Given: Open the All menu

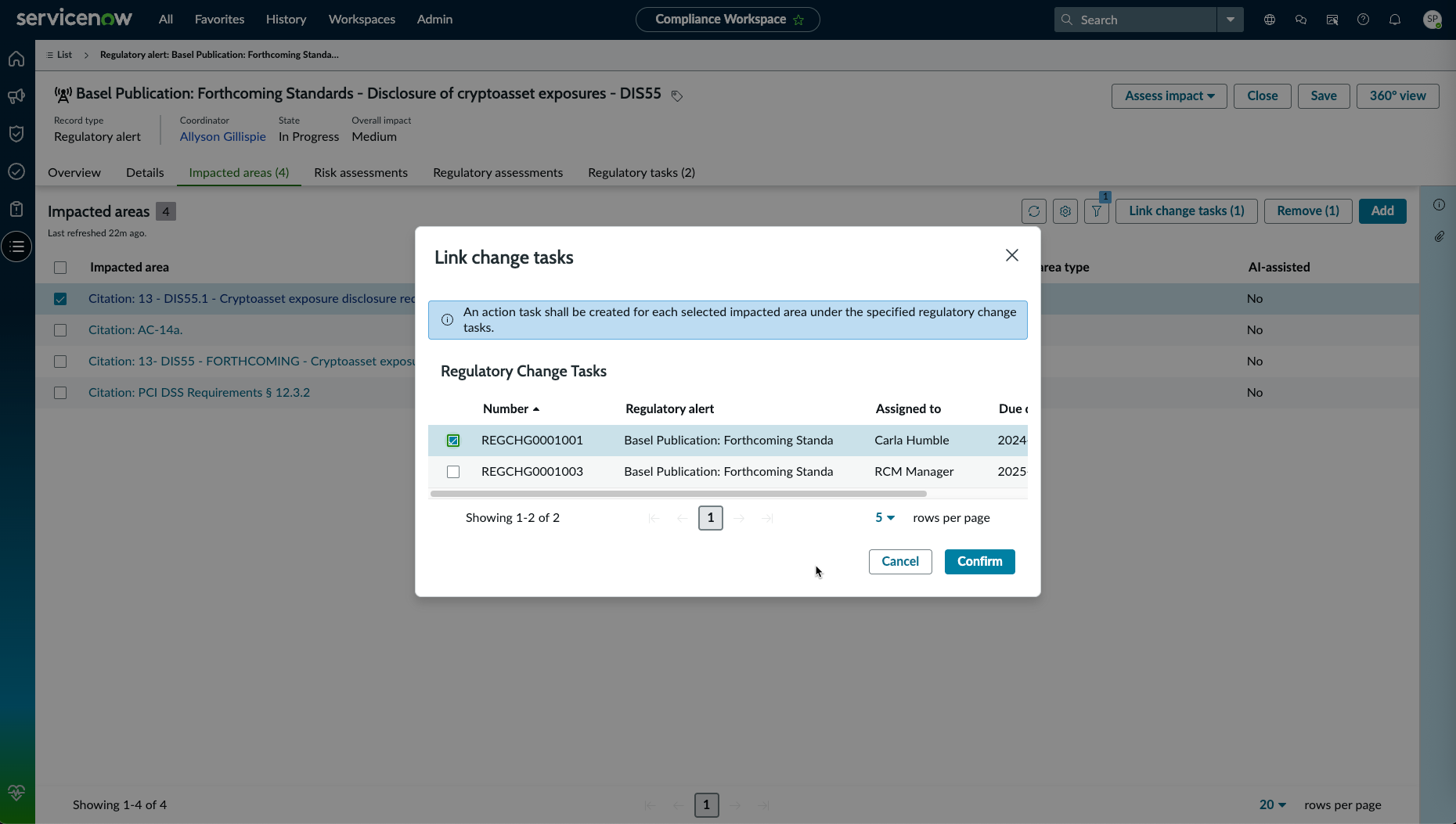Looking at the screenshot, I should 166,20.
